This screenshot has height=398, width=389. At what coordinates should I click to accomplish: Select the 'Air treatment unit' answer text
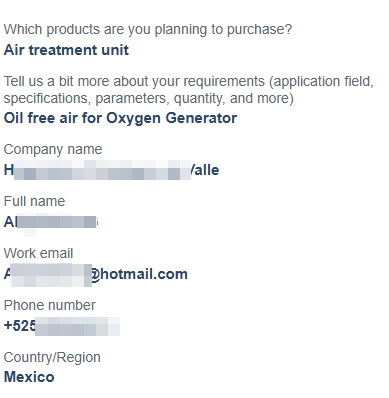(66, 50)
